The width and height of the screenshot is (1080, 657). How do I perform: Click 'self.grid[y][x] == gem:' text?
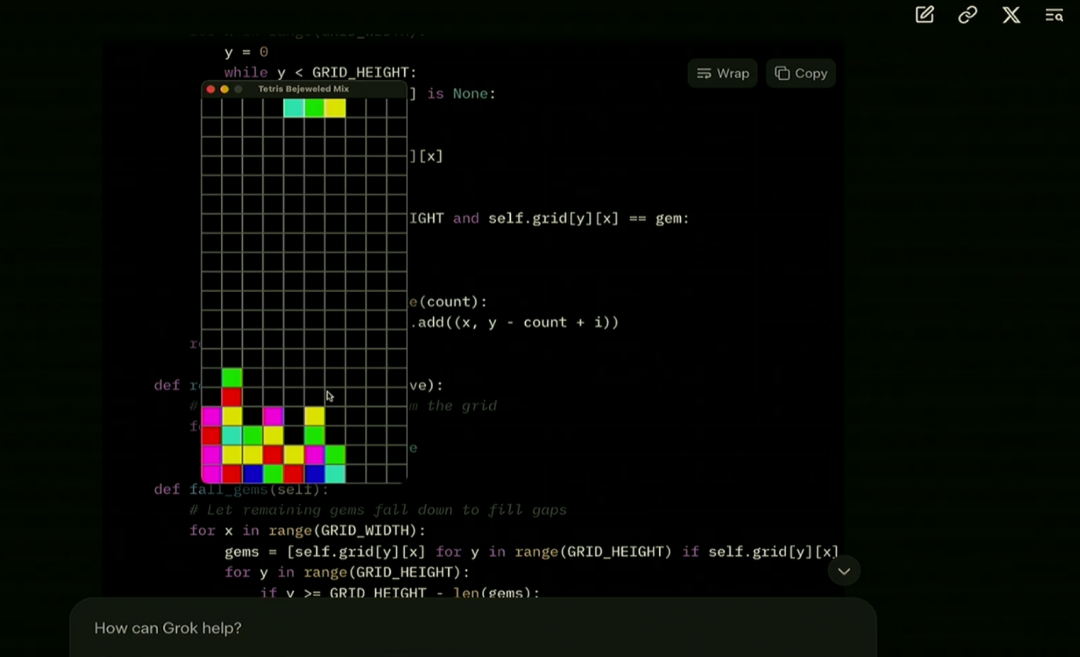tap(588, 218)
